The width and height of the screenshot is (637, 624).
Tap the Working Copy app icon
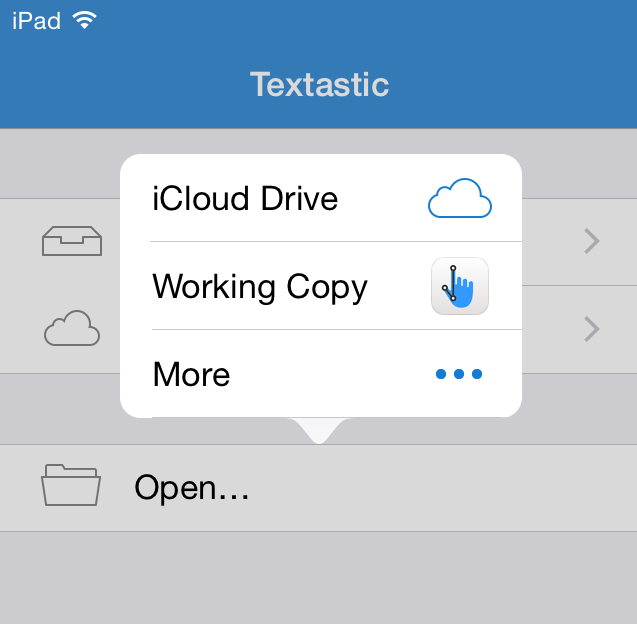coord(460,286)
